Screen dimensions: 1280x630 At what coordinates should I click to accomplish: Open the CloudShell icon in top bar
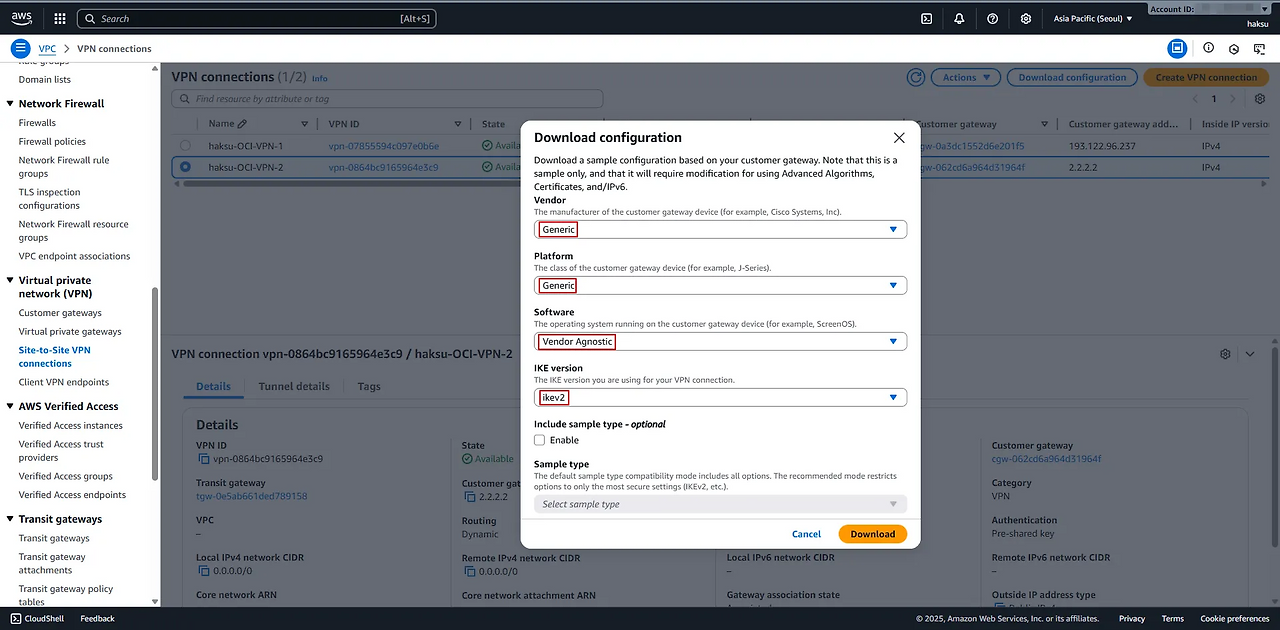[x=927, y=18]
